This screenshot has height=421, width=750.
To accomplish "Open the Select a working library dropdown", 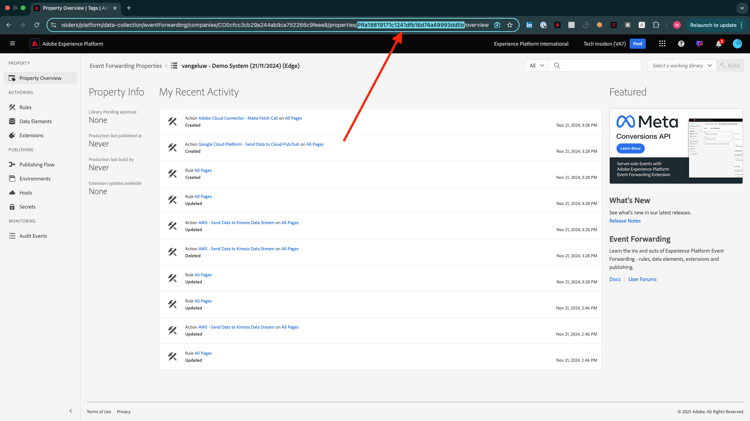I will click(x=682, y=66).
